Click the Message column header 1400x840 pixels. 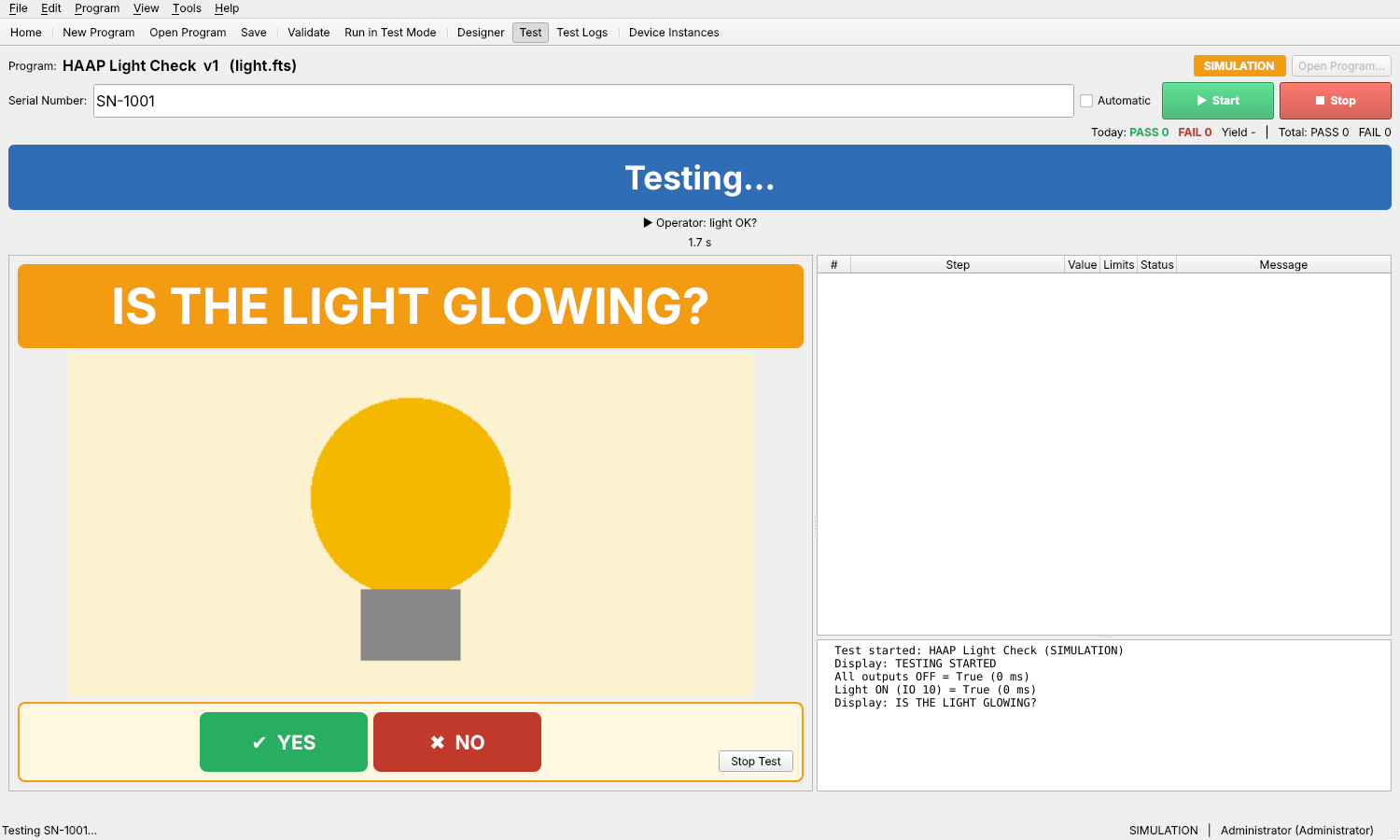tap(1283, 265)
